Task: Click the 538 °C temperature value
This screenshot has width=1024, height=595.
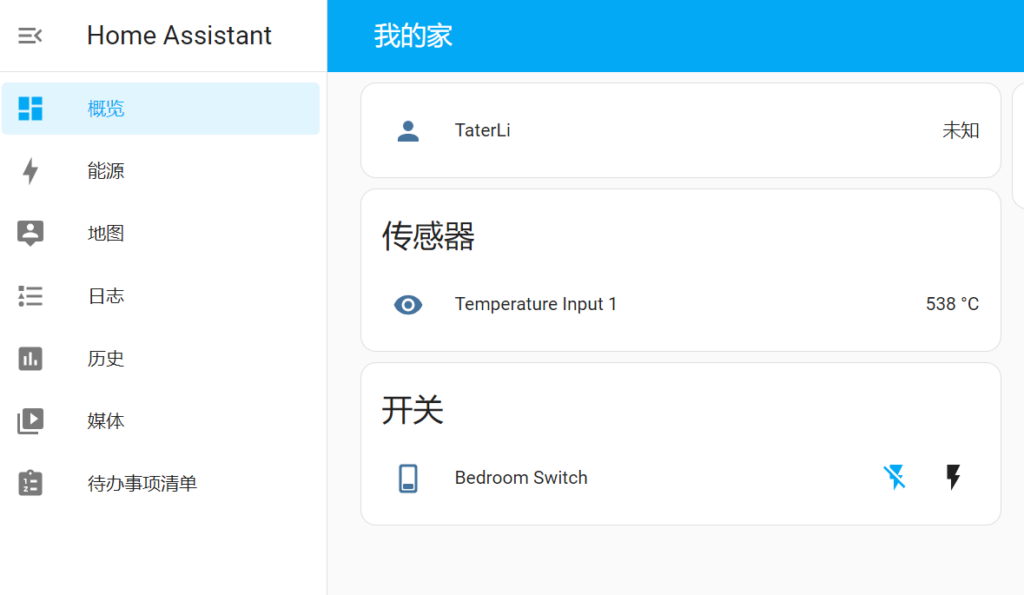Action: [952, 304]
